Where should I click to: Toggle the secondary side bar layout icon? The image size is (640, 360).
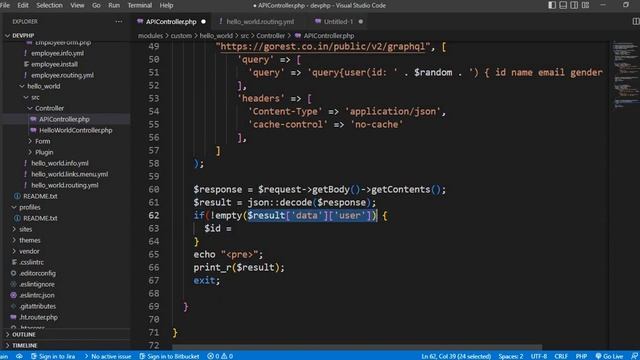[x=574, y=5]
